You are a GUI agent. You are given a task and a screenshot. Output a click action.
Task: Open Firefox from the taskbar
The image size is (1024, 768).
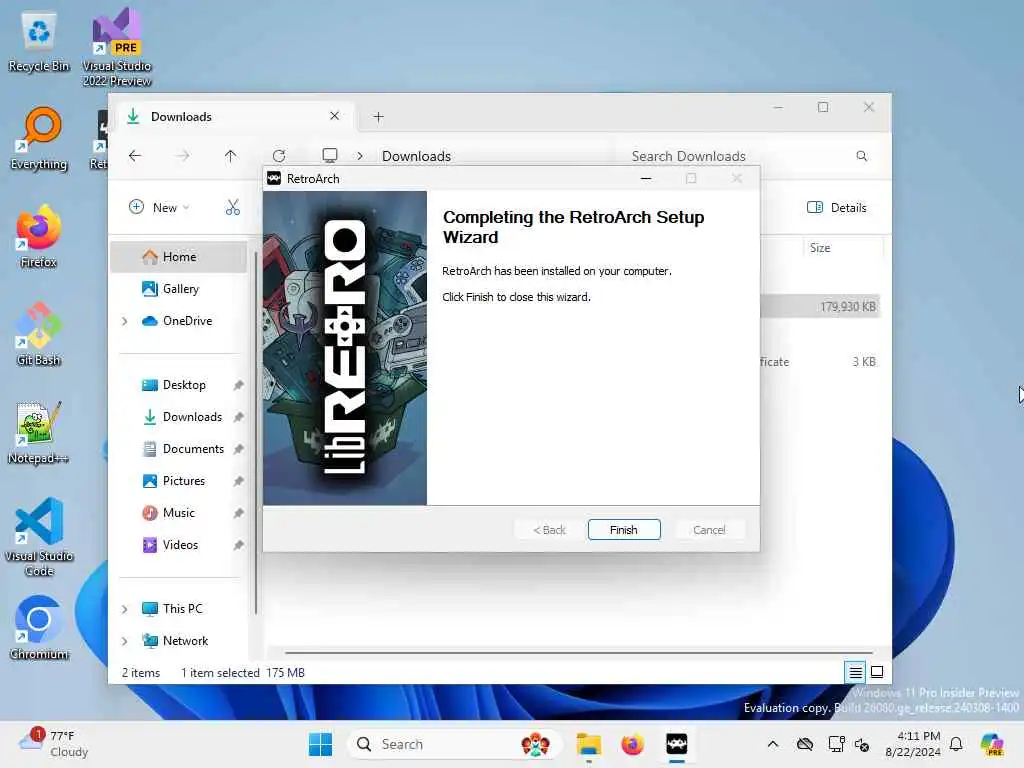click(632, 744)
